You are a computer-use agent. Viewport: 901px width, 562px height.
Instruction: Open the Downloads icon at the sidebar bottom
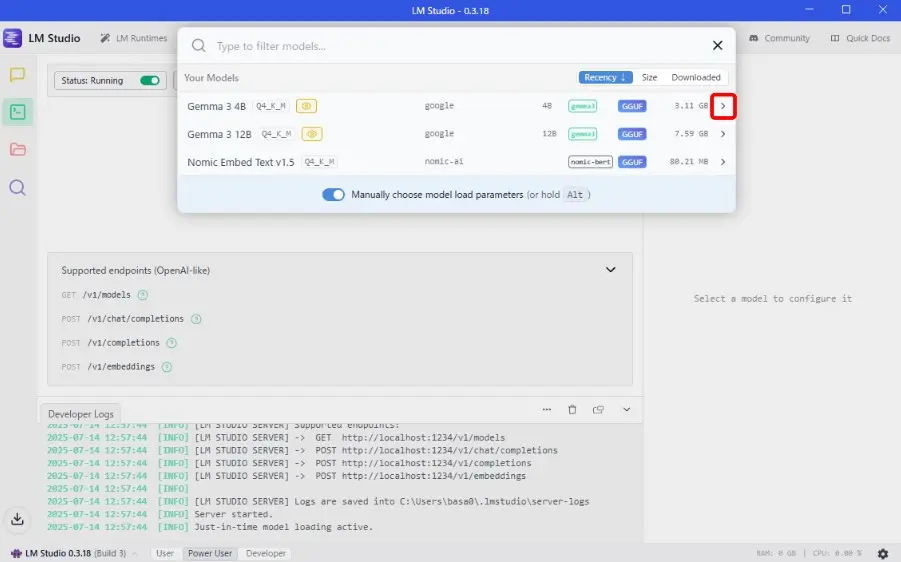coord(17,519)
